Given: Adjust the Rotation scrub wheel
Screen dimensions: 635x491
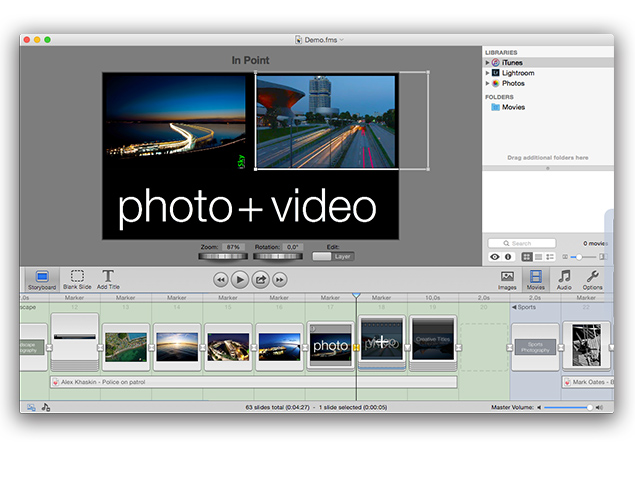Looking at the screenshot, I should coord(278,256).
